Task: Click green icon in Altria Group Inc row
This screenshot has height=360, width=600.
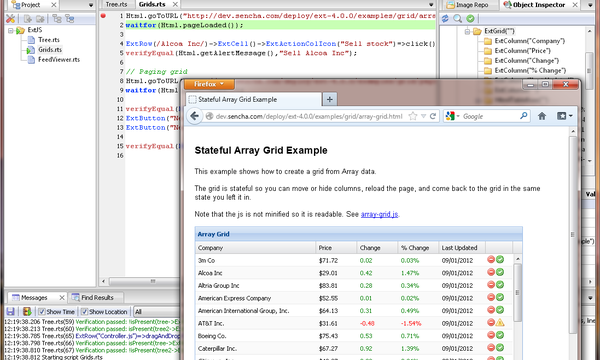Action: click(500, 285)
